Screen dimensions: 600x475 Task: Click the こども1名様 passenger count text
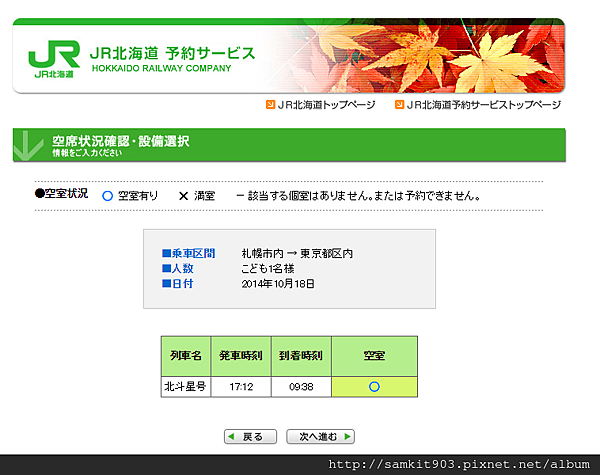[267, 268]
